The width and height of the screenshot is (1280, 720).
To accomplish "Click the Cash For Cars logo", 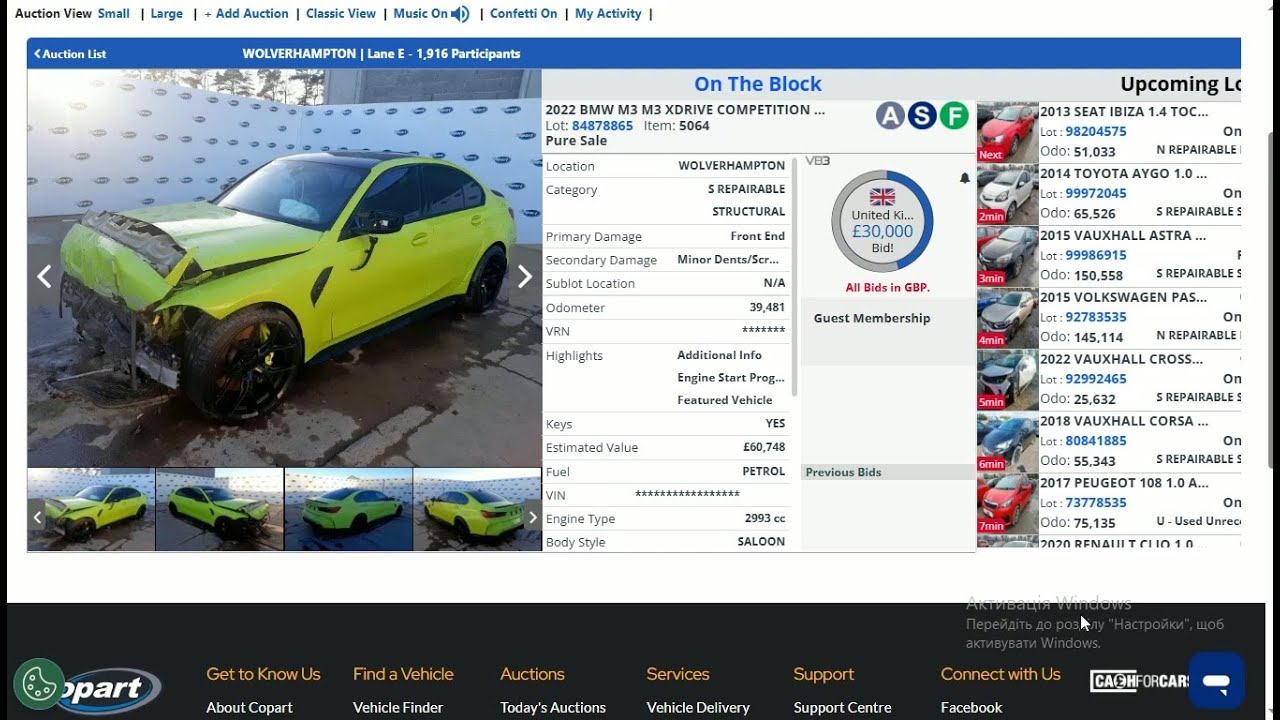I will pos(1140,681).
